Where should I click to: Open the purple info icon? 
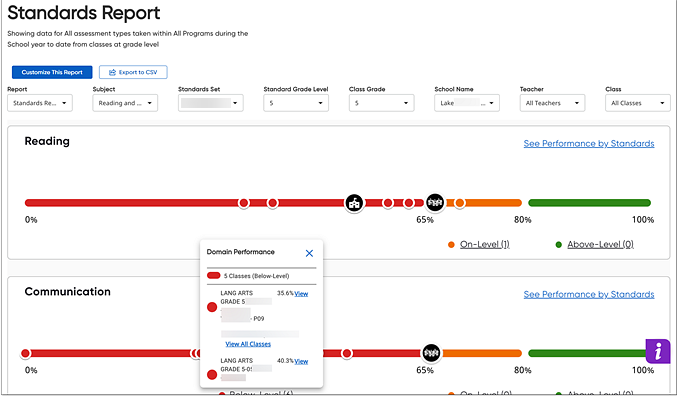pos(658,351)
